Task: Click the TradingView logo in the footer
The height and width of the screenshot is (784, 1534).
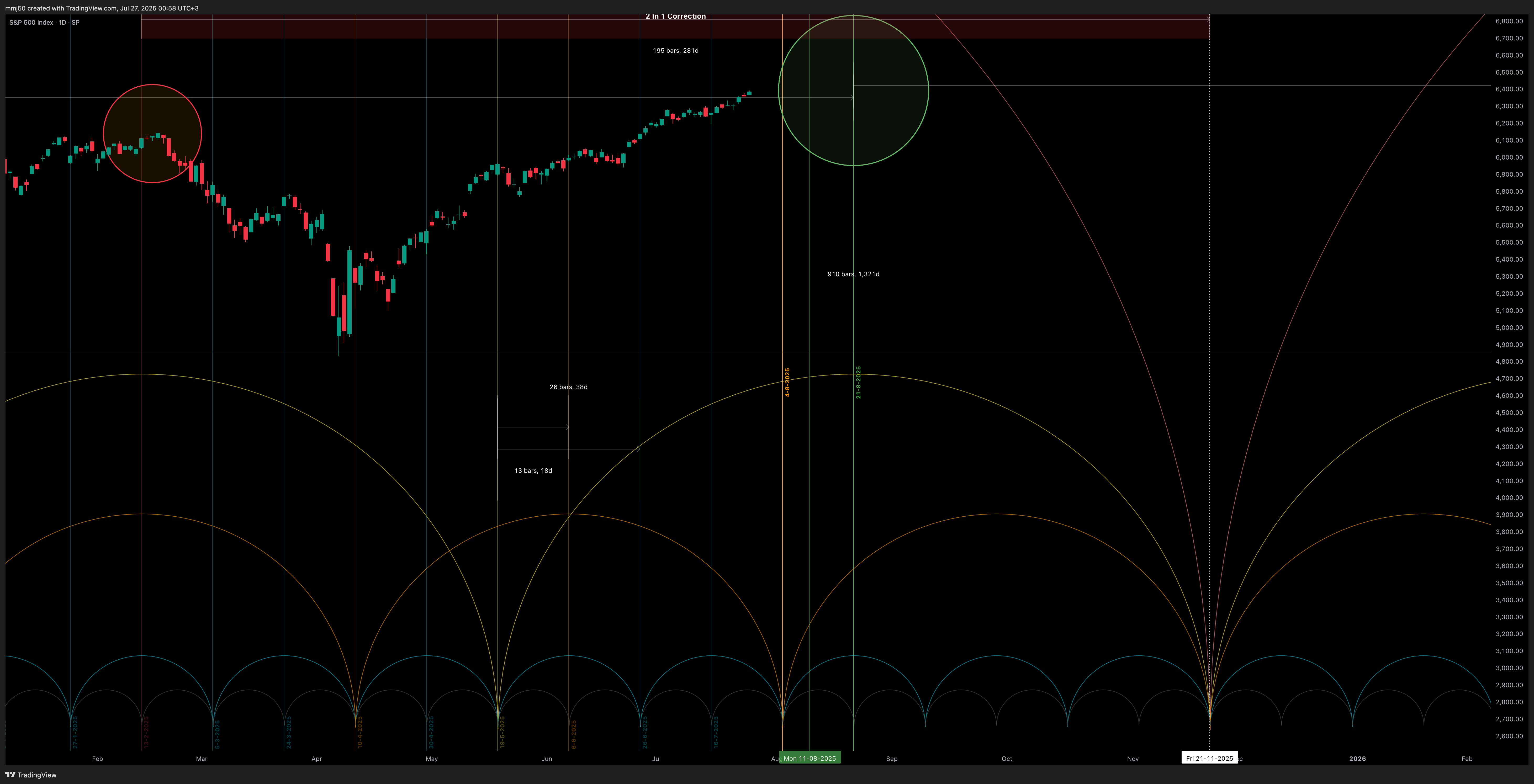Action: (31, 775)
